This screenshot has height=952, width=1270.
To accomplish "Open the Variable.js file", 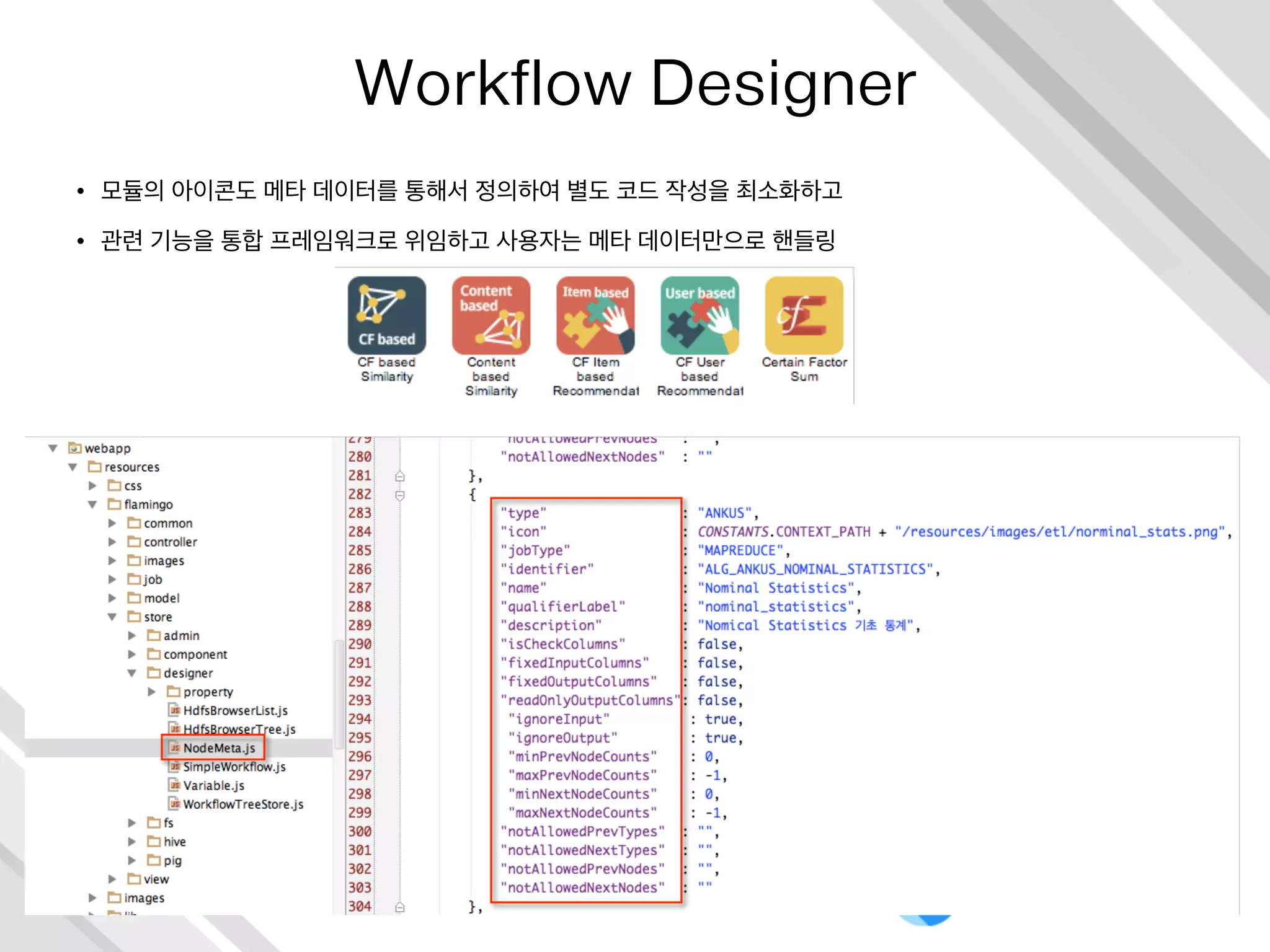I will coord(213,786).
